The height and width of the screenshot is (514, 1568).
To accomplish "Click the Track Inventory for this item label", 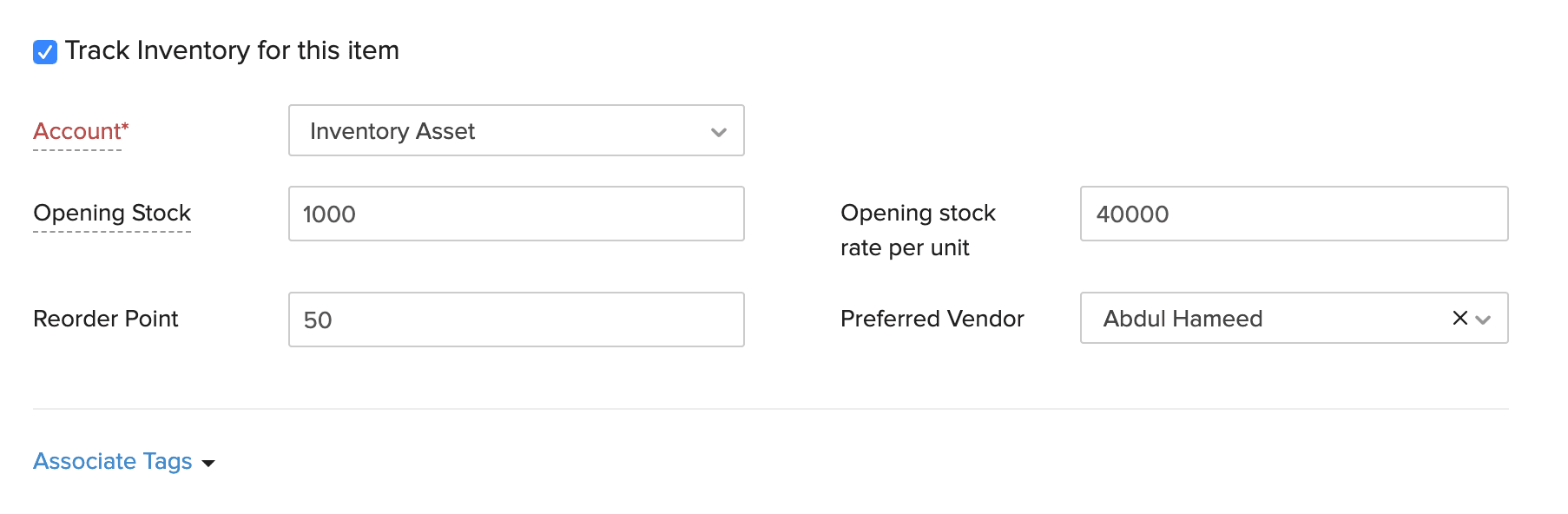I will [232, 51].
